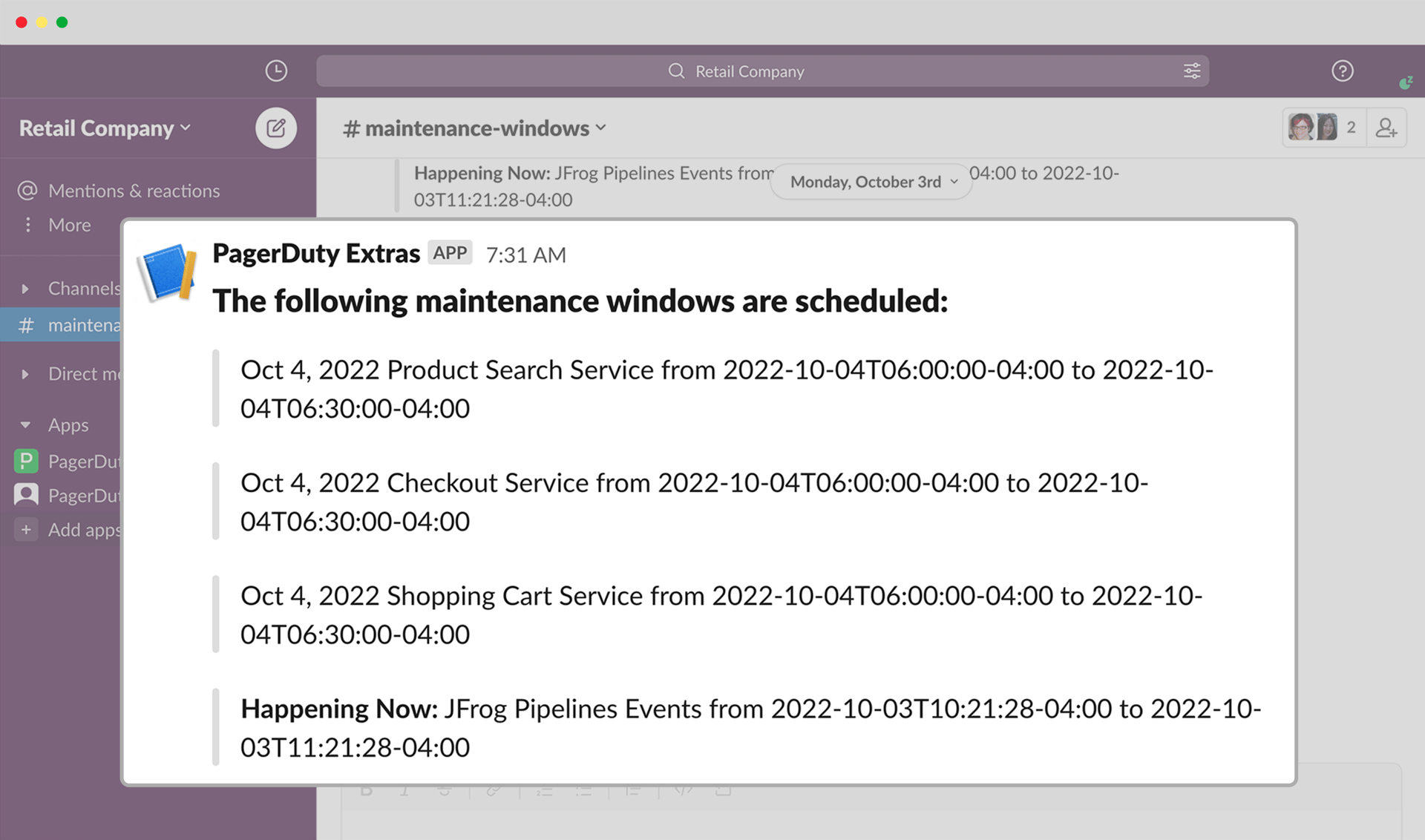Compose a new message with pencil icon
Screen dimensions: 1425x840
[x=276, y=128]
